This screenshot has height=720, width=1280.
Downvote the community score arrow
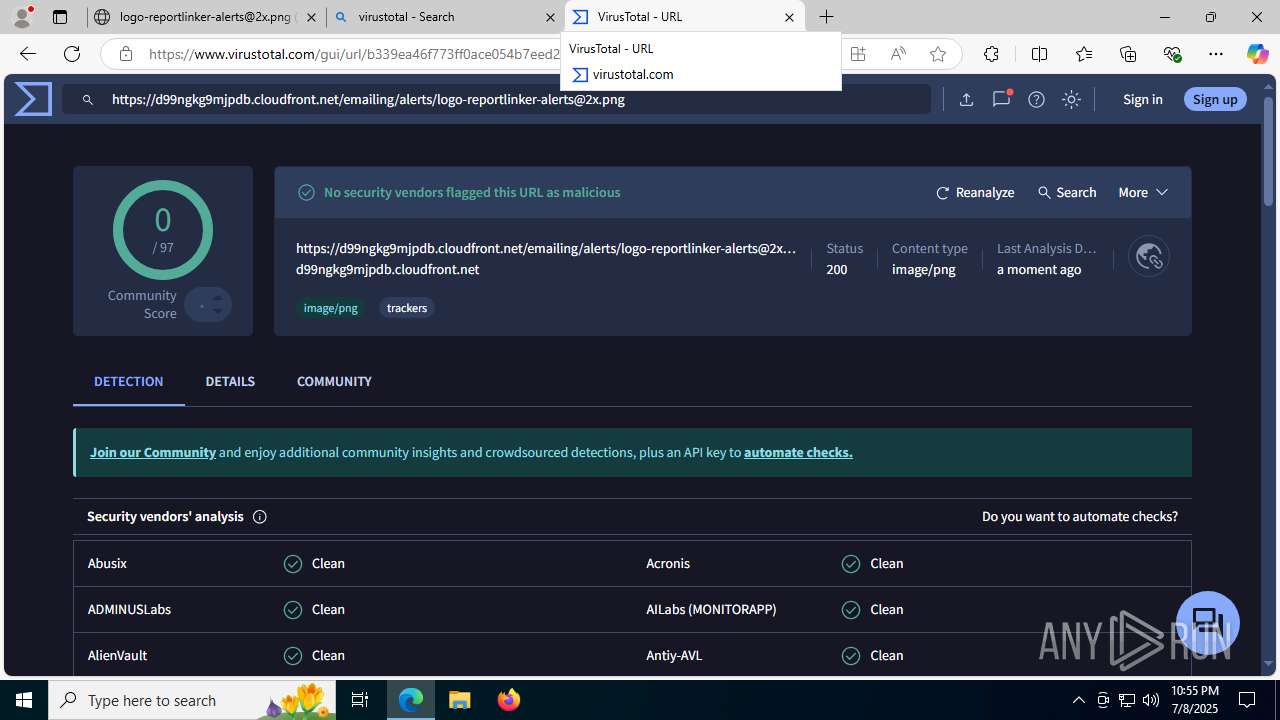[218, 311]
